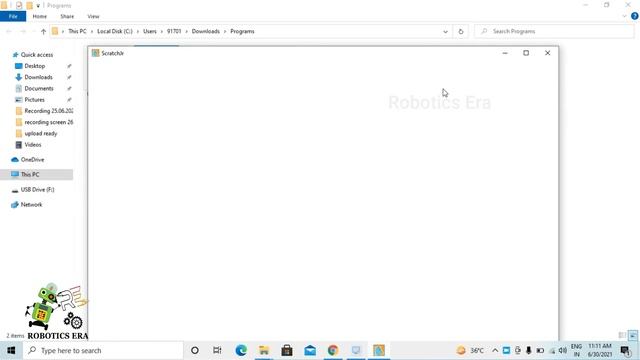Open File Explorer from the taskbar
This screenshot has width=640, height=360.
pos(264,351)
